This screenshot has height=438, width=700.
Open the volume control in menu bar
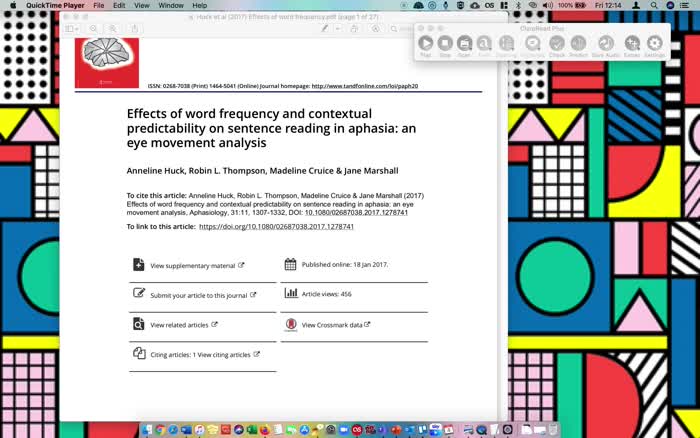click(548, 5)
